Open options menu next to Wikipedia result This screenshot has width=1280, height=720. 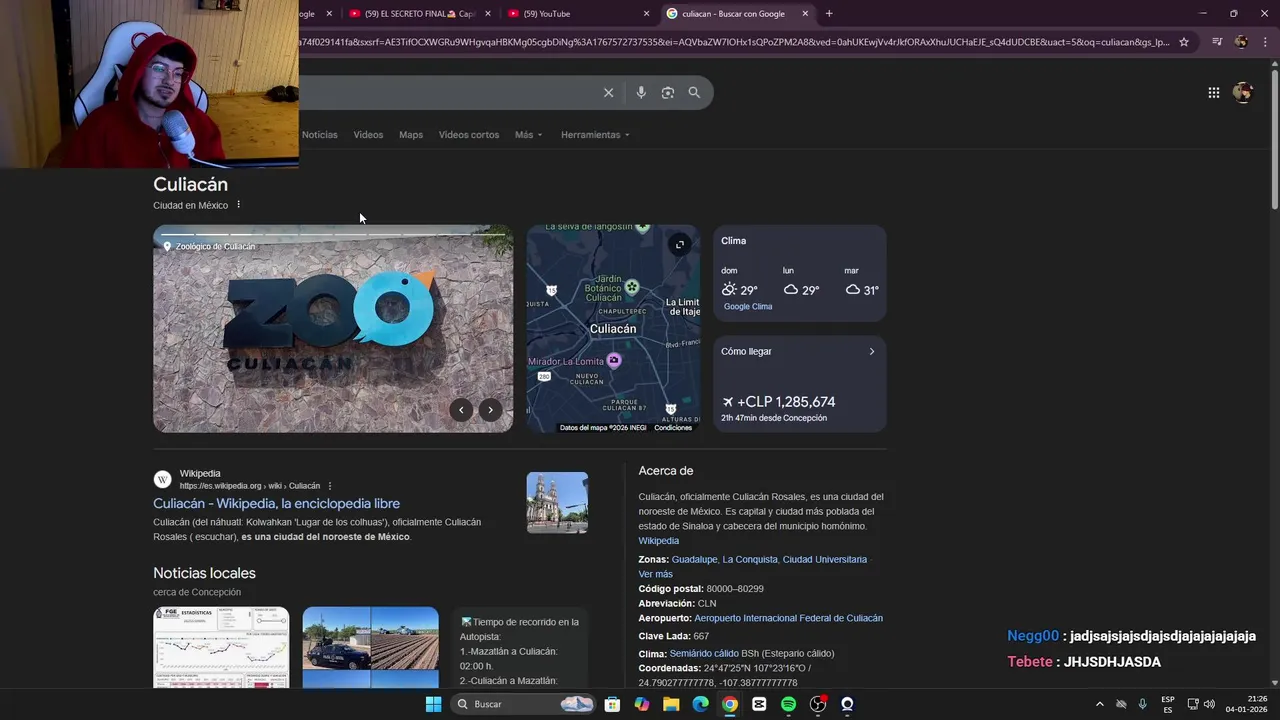[329, 486]
